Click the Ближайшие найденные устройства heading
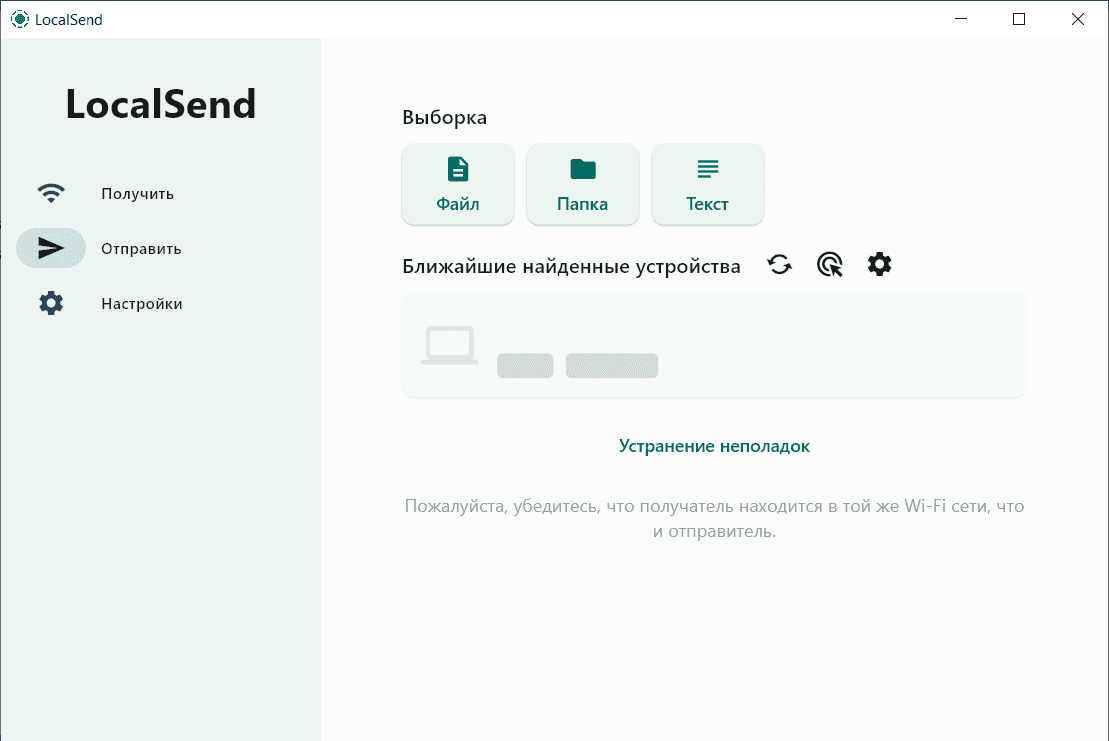This screenshot has width=1109, height=741. coord(571,267)
